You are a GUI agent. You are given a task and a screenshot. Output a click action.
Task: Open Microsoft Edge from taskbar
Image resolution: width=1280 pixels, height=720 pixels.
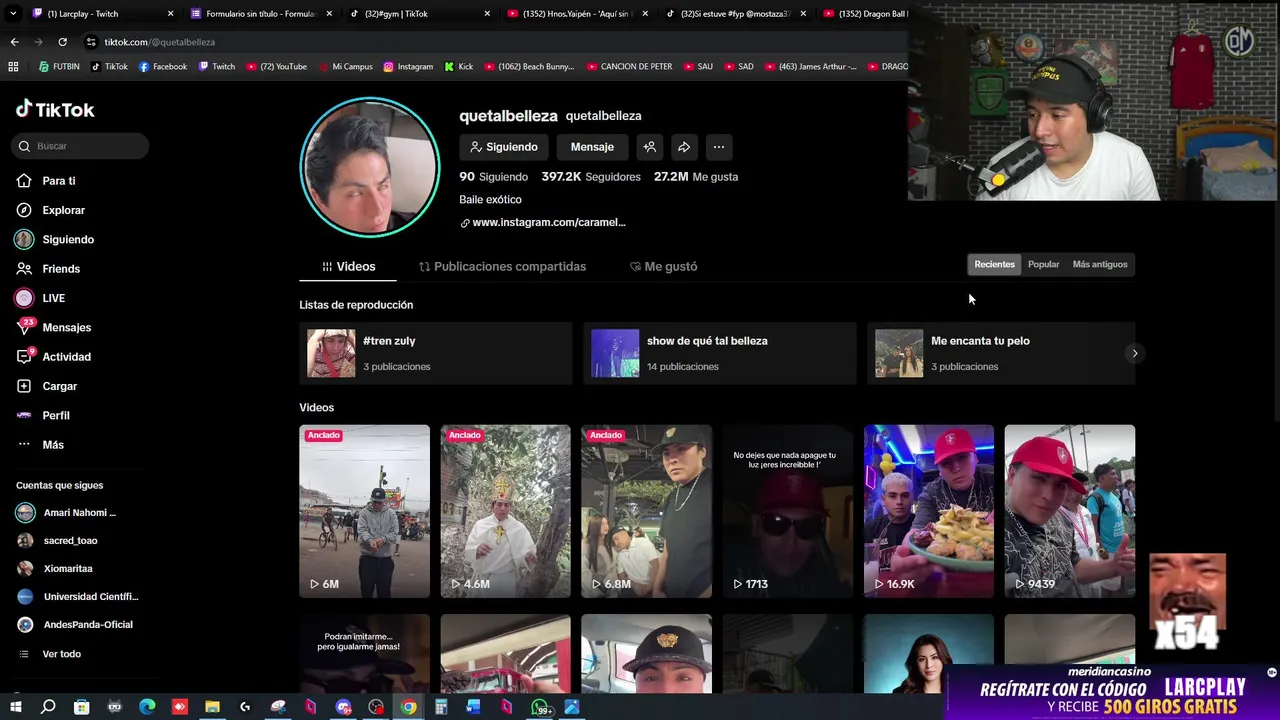[147, 707]
